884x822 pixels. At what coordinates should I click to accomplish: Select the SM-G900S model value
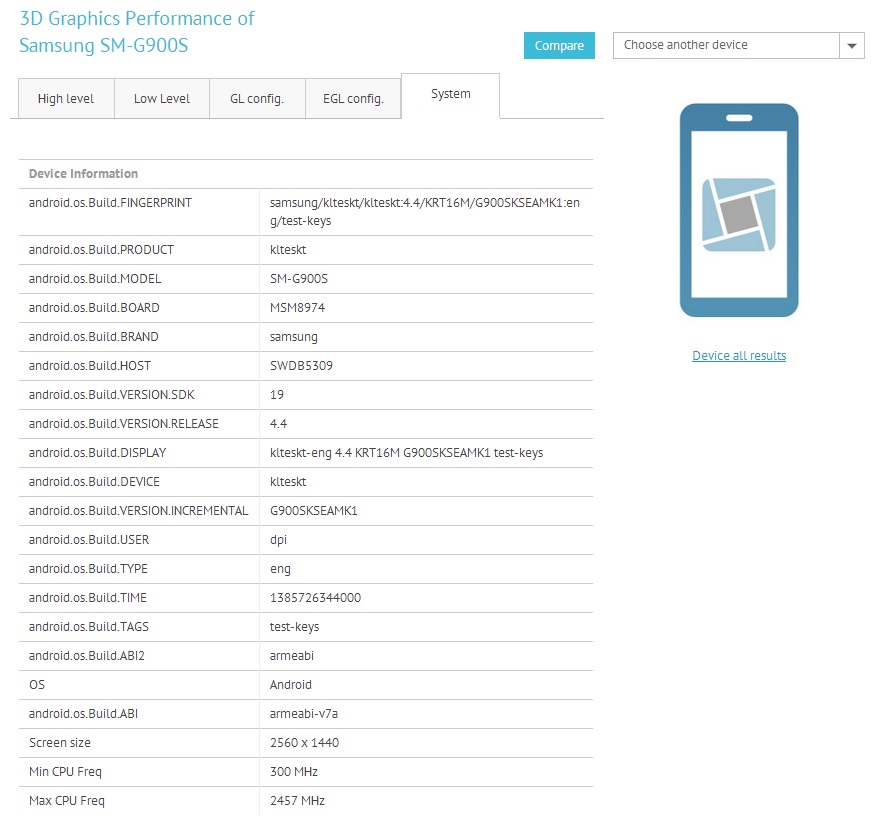point(299,279)
